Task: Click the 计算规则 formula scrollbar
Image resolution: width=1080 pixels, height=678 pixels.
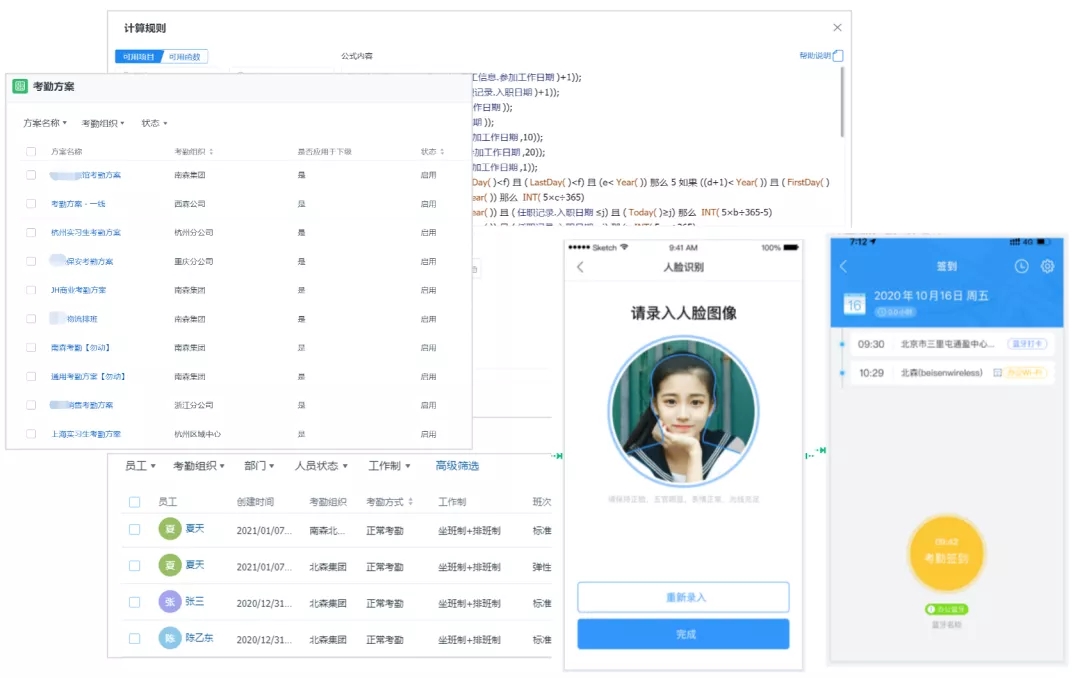Action: (x=842, y=102)
